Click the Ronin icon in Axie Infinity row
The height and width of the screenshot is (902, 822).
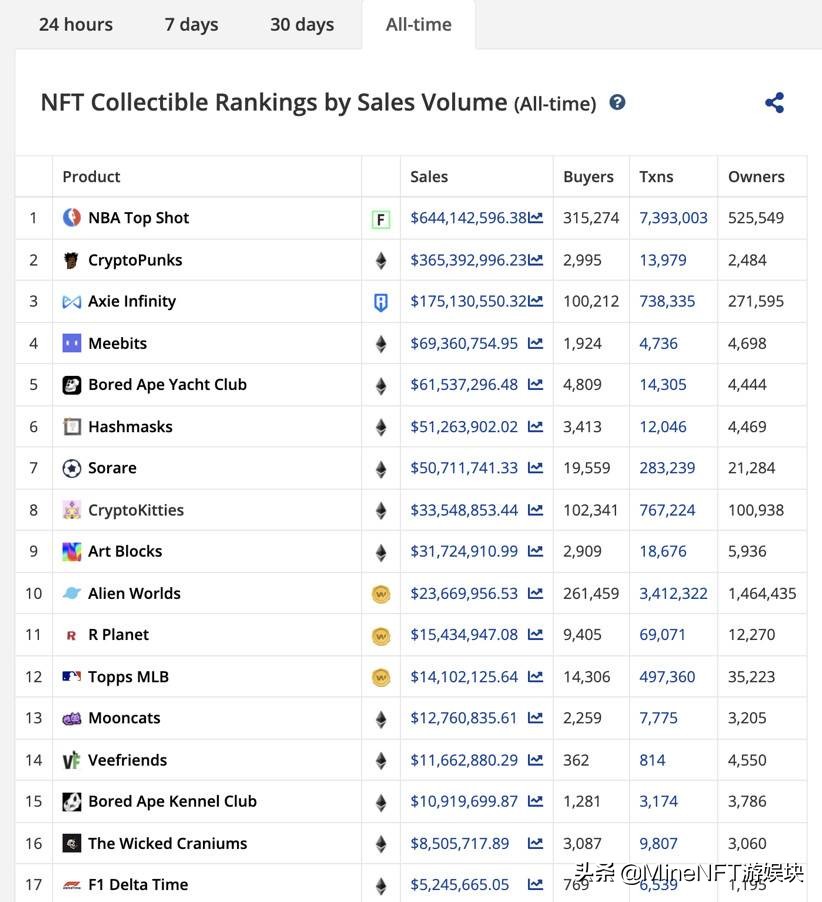[x=380, y=302]
